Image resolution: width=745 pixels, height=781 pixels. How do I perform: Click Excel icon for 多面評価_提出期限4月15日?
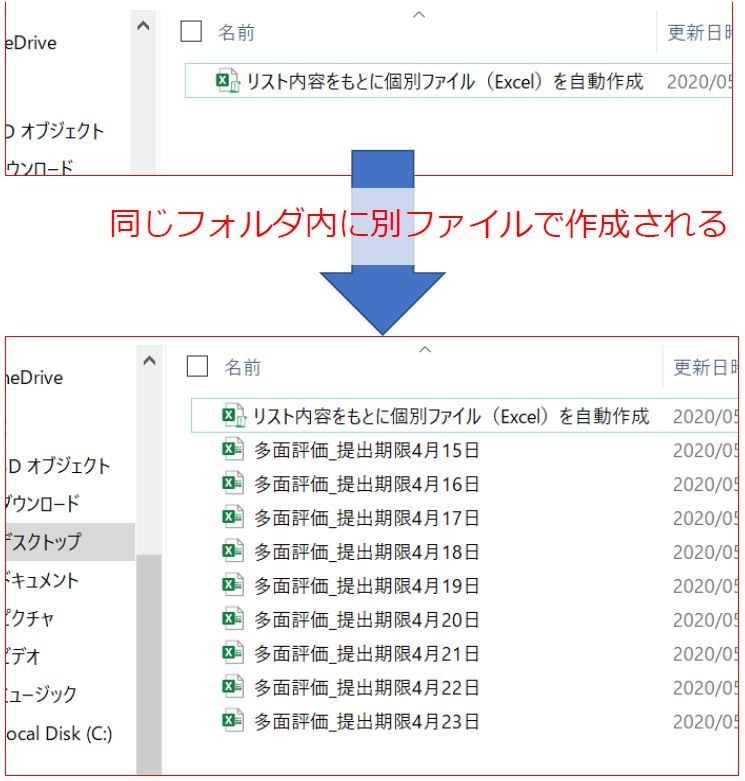233,450
